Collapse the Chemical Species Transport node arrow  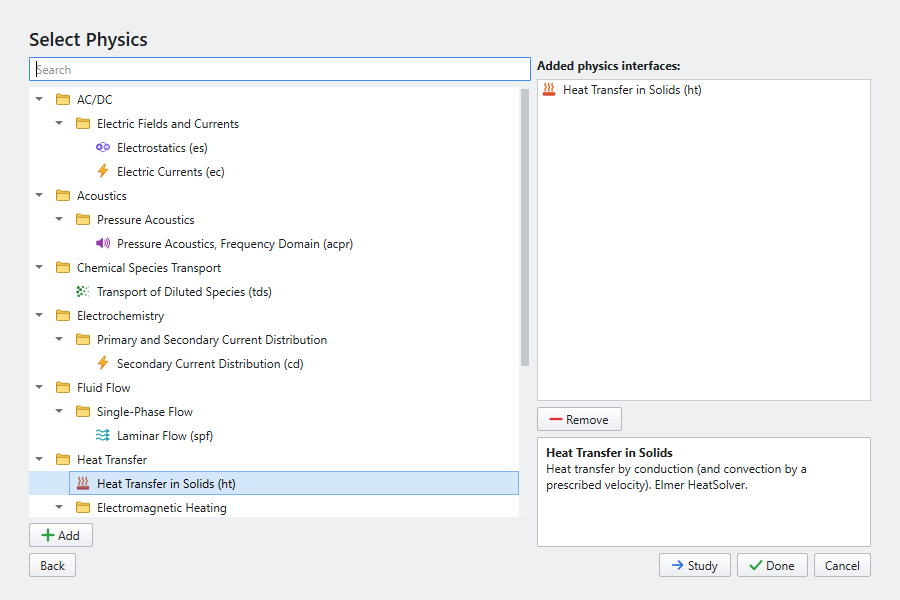point(39,268)
